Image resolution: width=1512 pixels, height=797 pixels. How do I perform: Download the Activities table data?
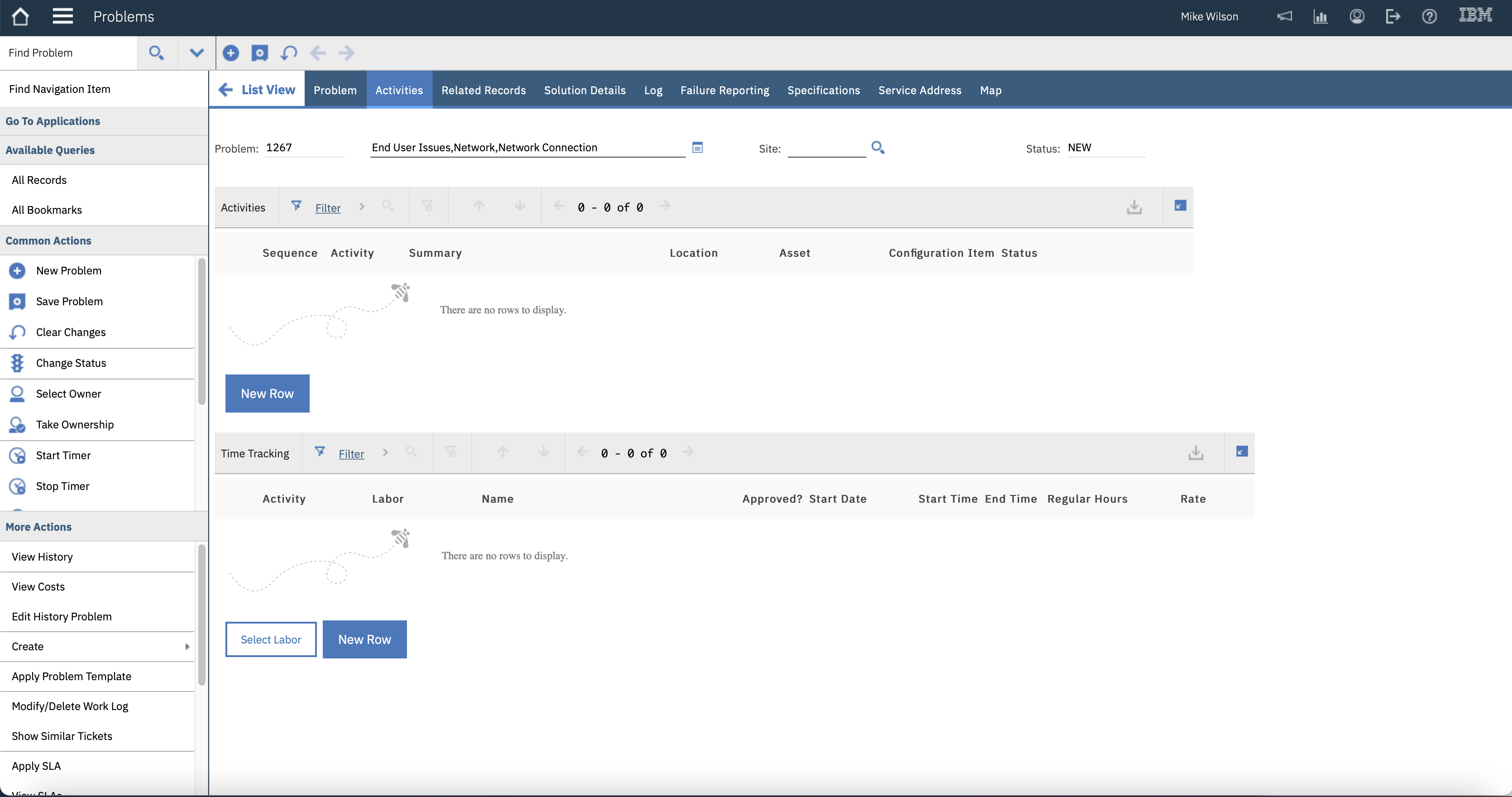click(x=1134, y=207)
